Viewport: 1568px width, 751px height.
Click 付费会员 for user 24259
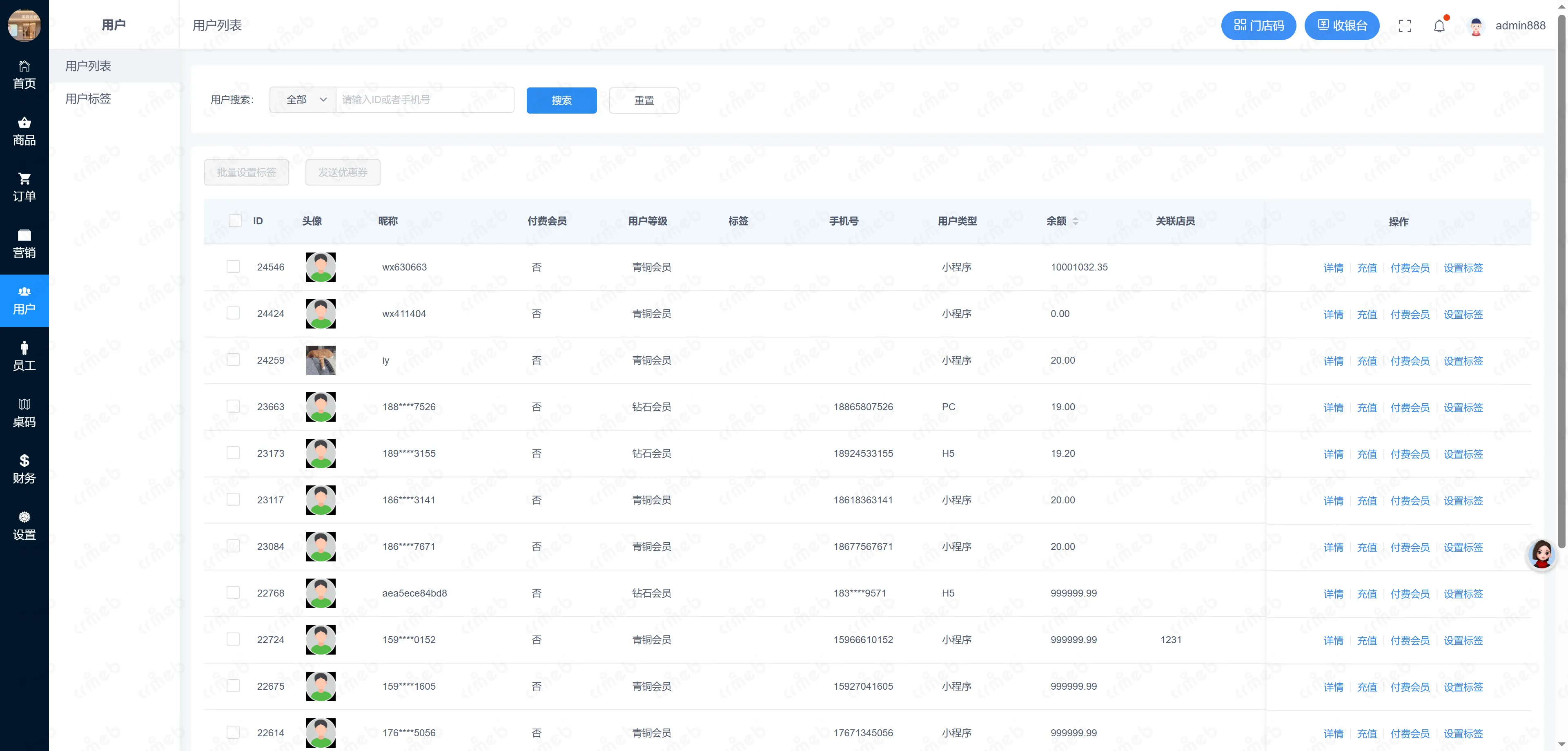[1410, 361]
